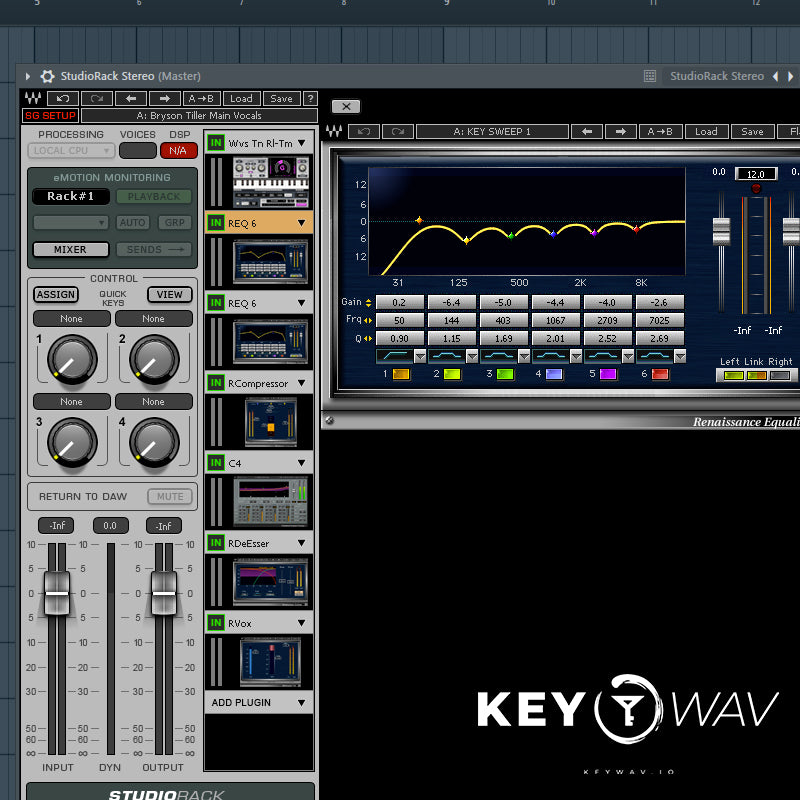Click the FL Studio preset browser grid icon
This screenshot has width=800, height=800.
(x=649, y=76)
